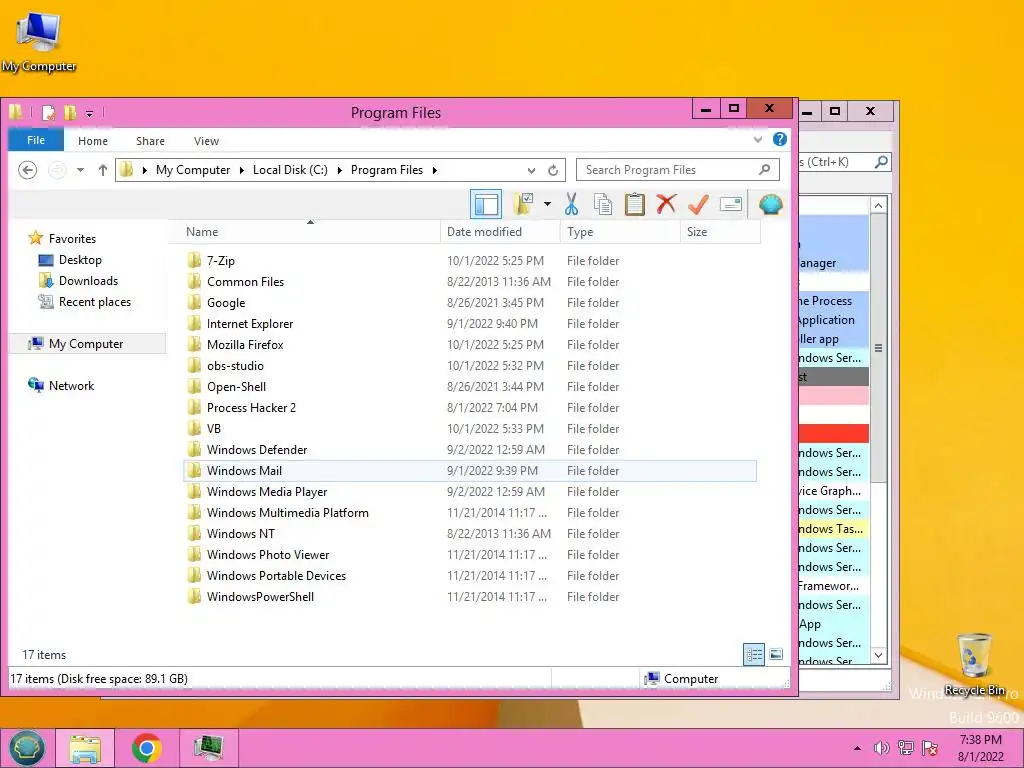Sort by the Name column header
The height and width of the screenshot is (768, 1024).
click(x=306, y=232)
